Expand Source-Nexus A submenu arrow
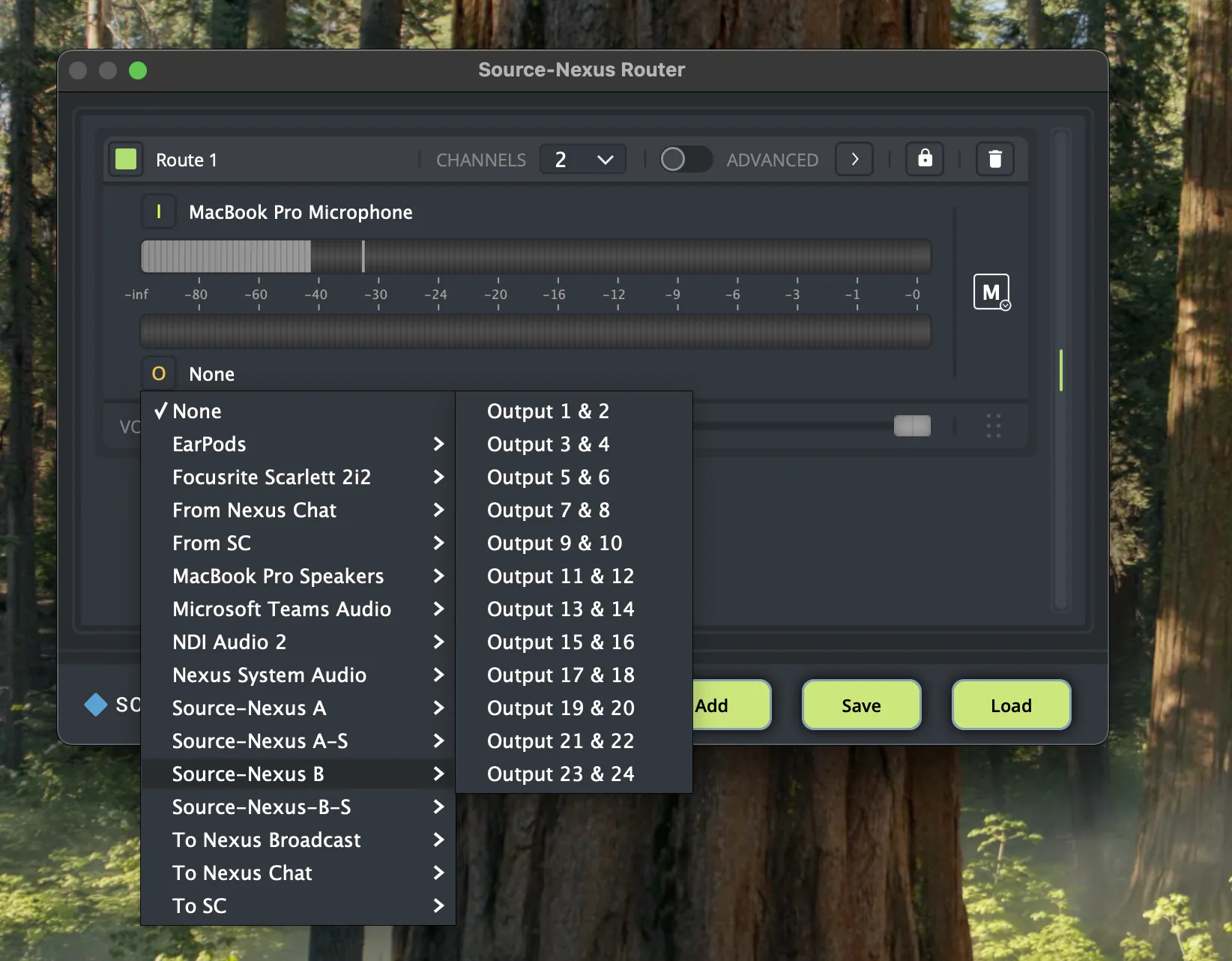Viewport: 1232px width, 961px height. pos(439,708)
